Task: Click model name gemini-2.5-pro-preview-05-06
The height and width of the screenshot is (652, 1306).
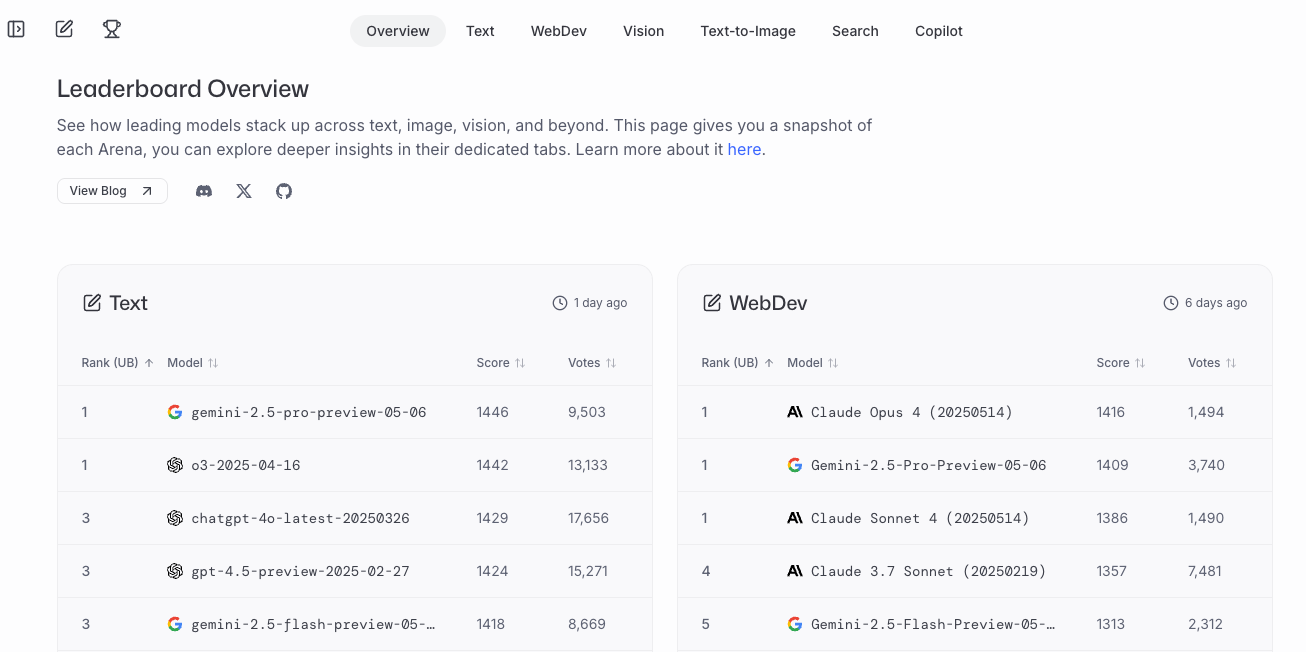Action: coord(309,412)
